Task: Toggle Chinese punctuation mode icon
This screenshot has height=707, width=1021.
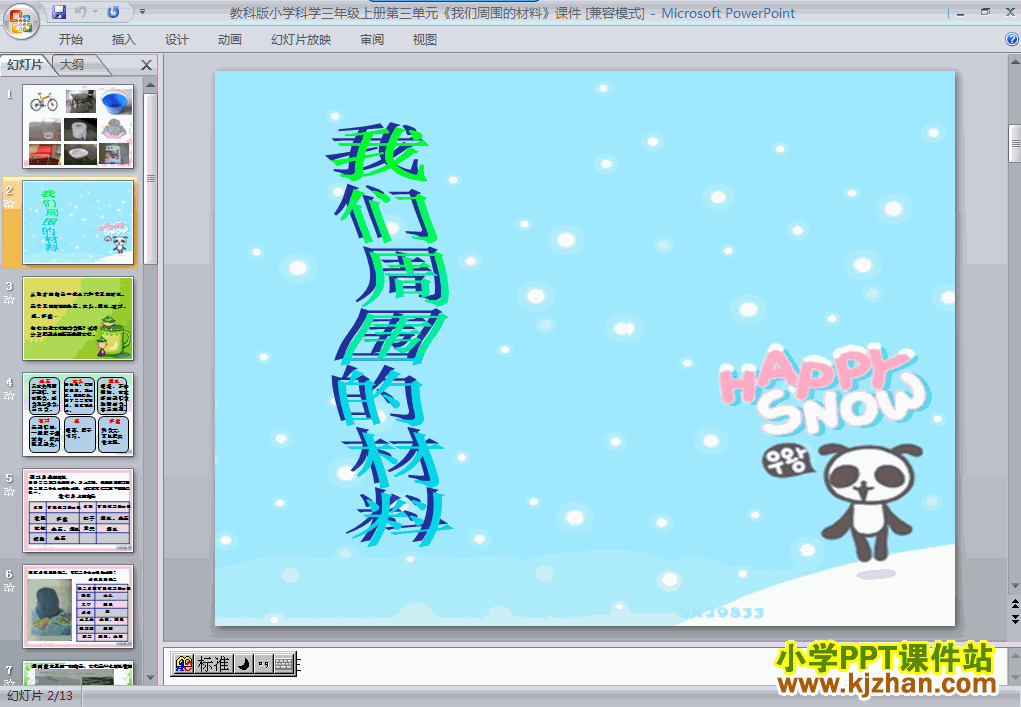Action: click(x=263, y=664)
